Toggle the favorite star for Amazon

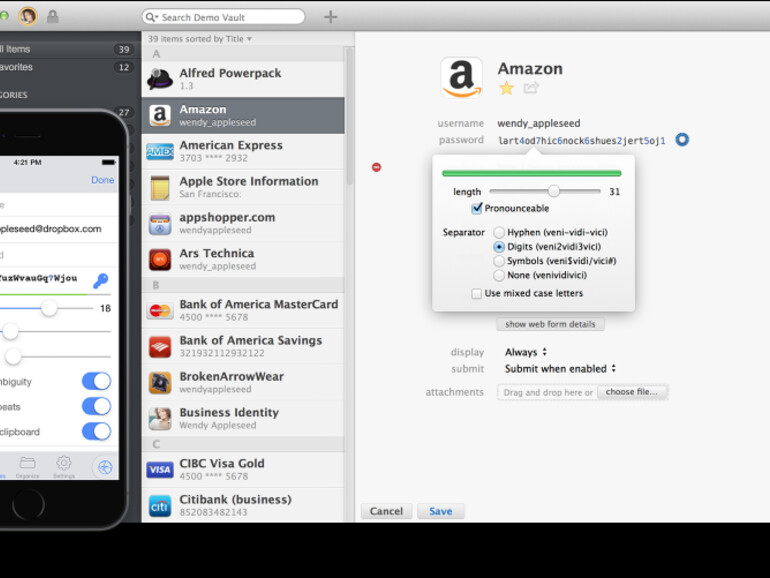[x=506, y=88]
